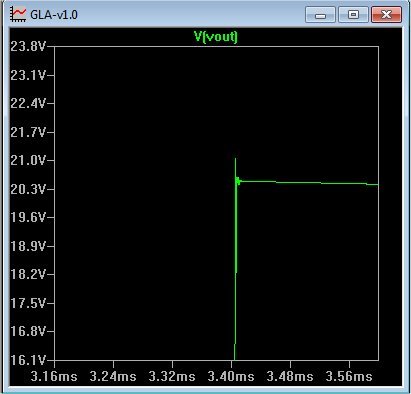
Task: Minimize the GLA-v1.0 plot window
Action: (x=320, y=15)
